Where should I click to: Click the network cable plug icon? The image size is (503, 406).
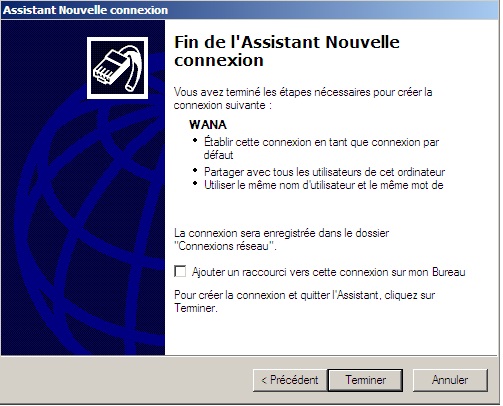(x=118, y=68)
